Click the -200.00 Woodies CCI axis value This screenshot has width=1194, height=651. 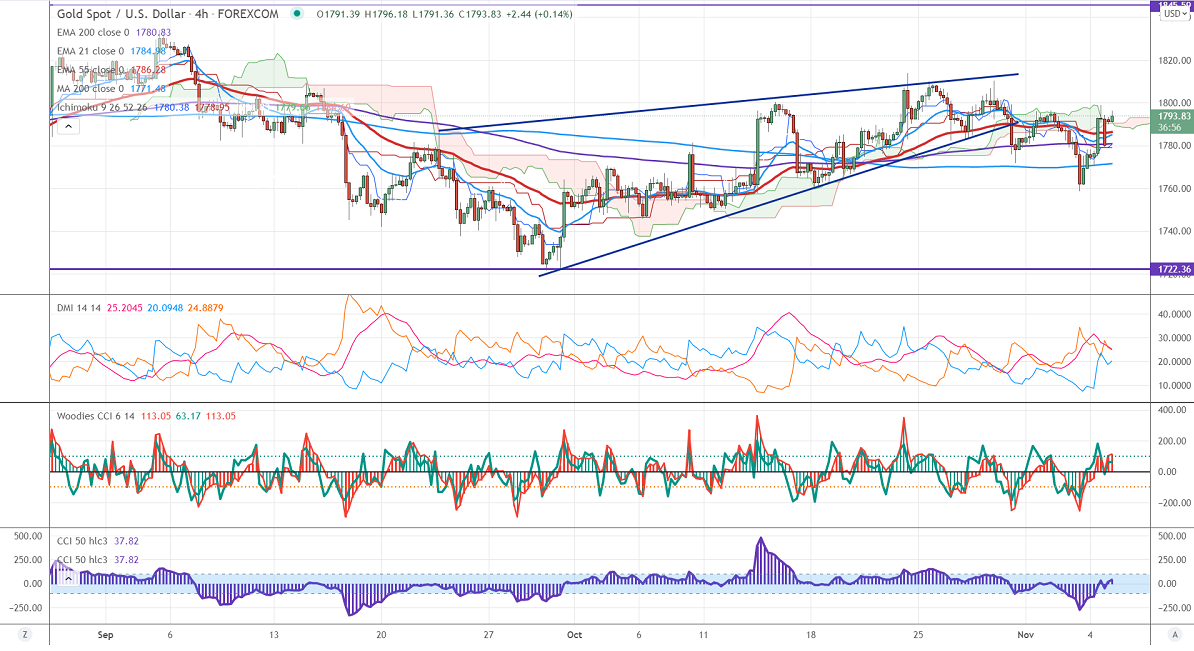tap(1173, 503)
